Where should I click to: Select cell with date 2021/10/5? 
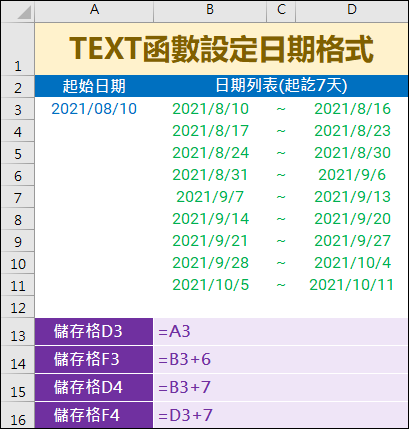pyautogui.click(x=210, y=285)
